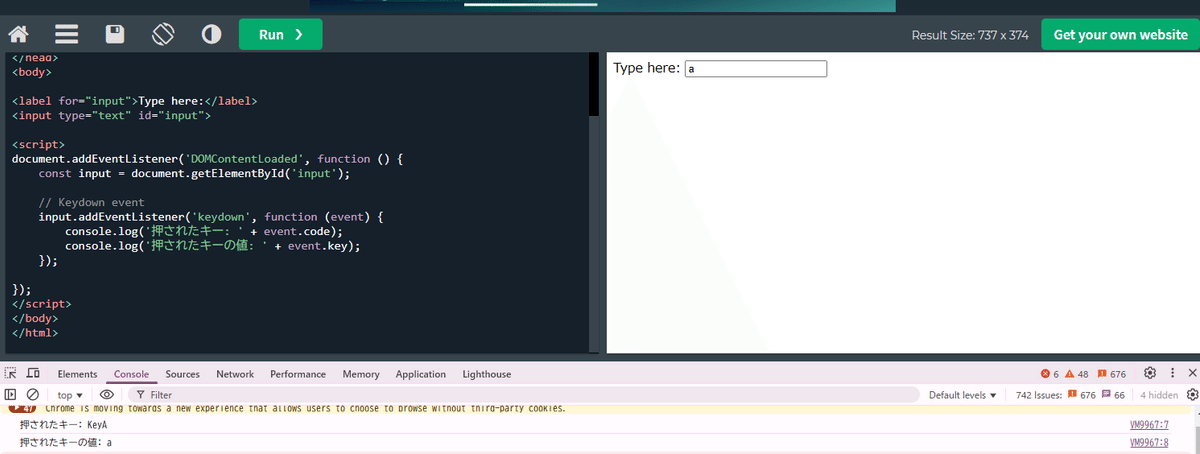Open the top context dropdown

pyautogui.click(x=70, y=395)
